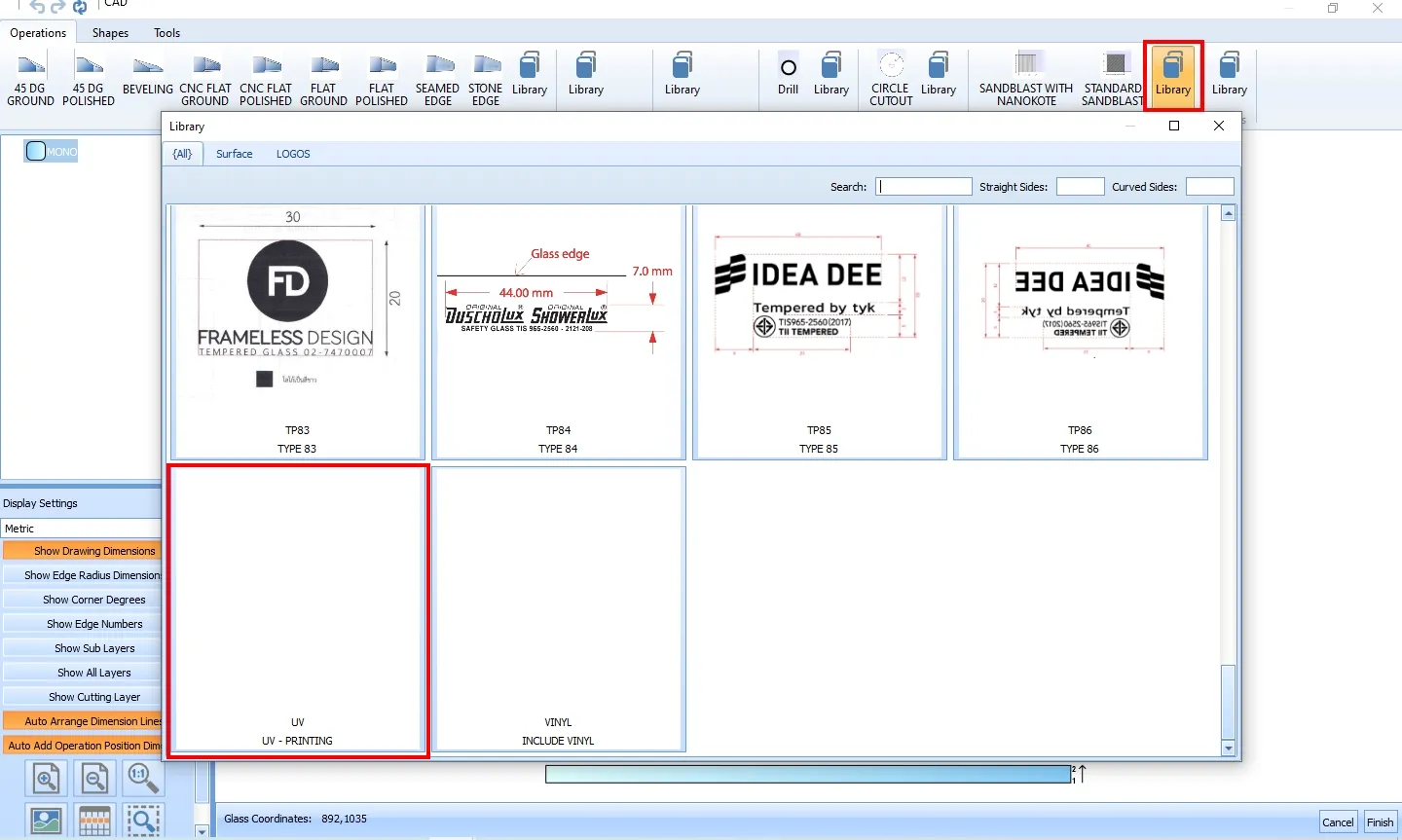Click the highlighted Library button beside STANDARD SANDBLAST
1402x840 pixels.
1173,76
